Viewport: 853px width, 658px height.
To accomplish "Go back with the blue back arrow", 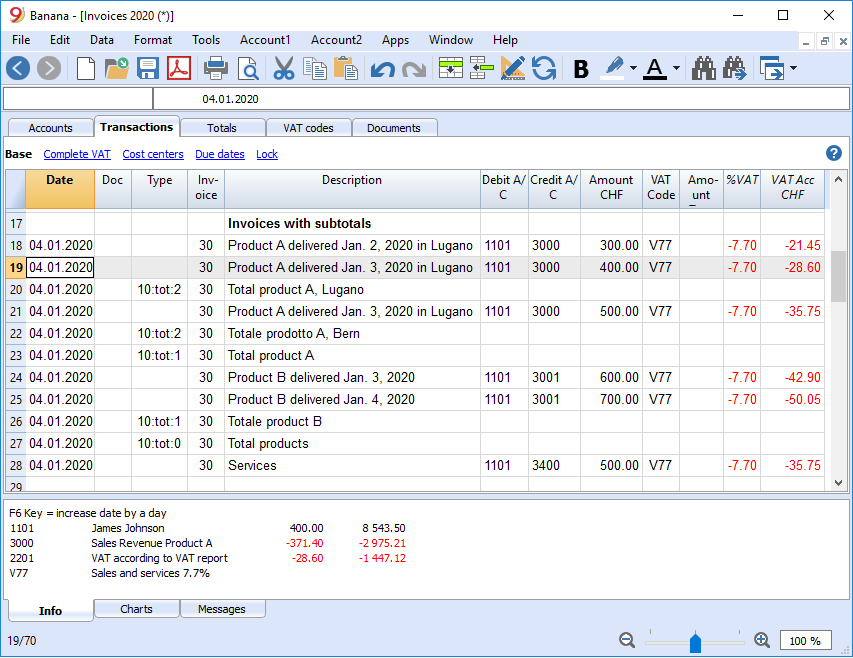I will pos(18,69).
